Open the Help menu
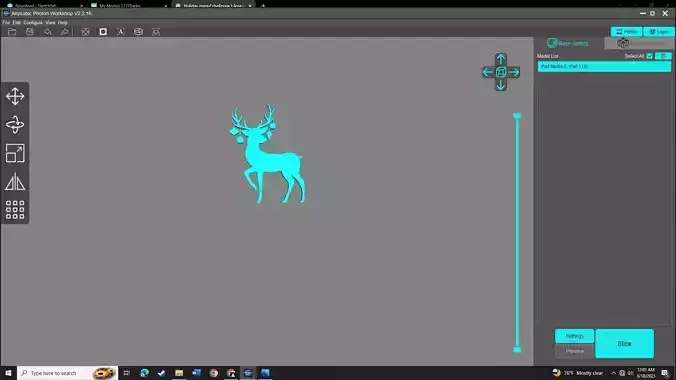This screenshot has height=380, width=676. click(x=63, y=22)
